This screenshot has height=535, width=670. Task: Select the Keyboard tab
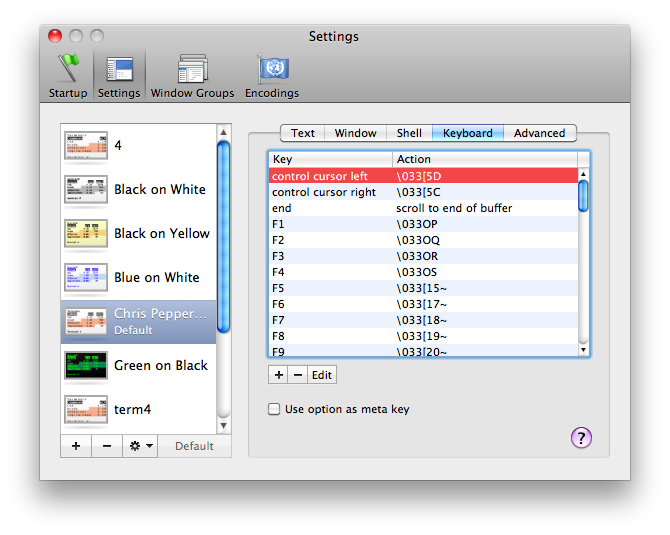468,133
